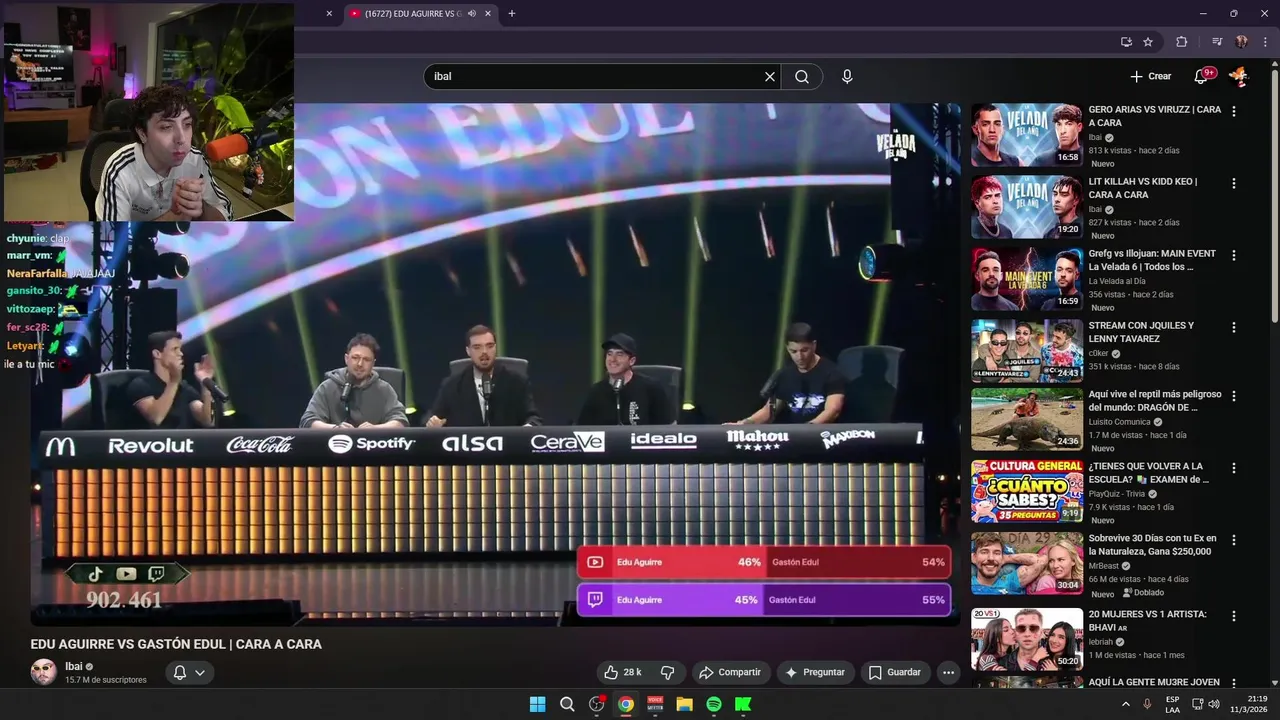
Task: Open options for Gero Arias vs Viruzz video
Action: 1234,112
